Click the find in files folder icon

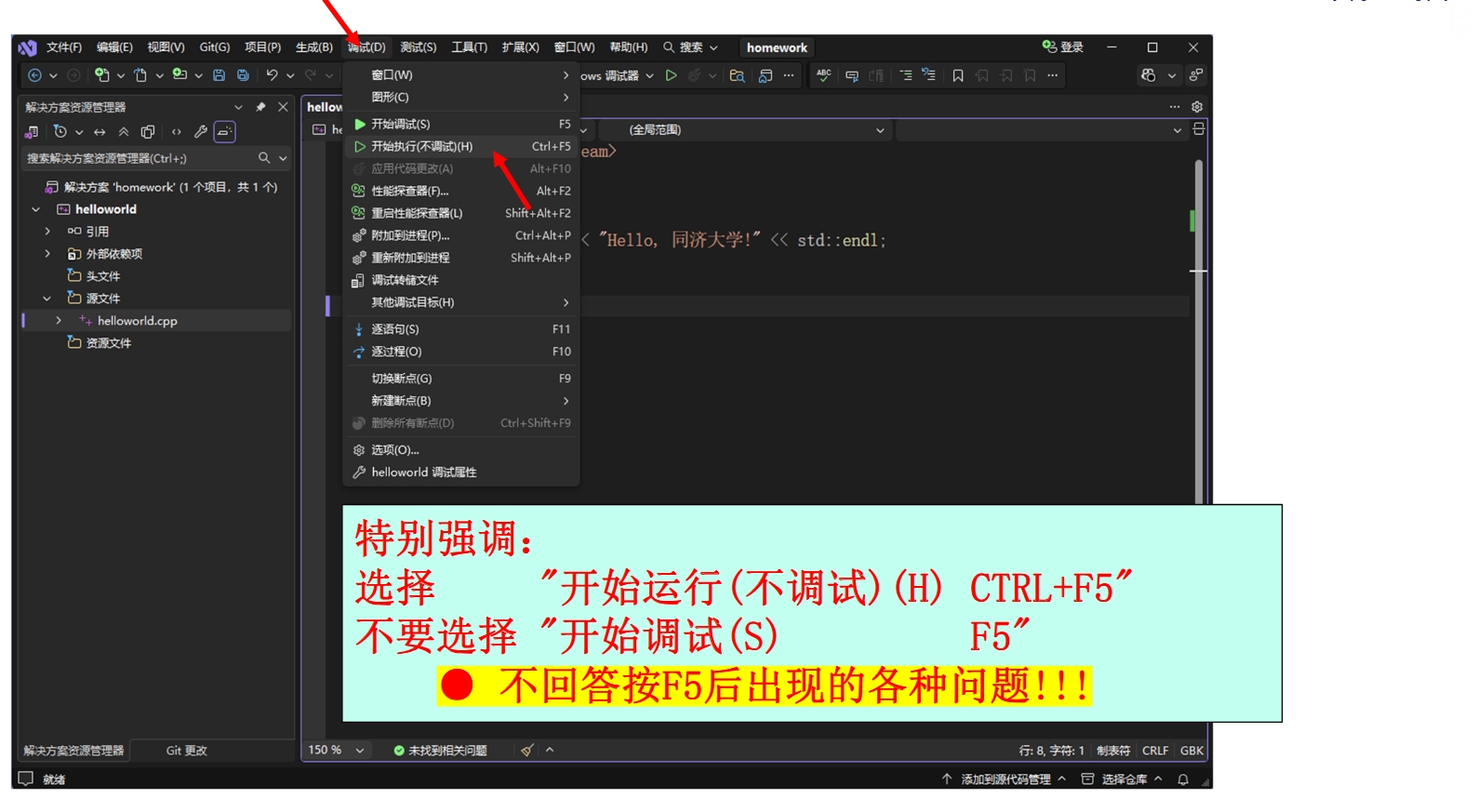point(737,75)
